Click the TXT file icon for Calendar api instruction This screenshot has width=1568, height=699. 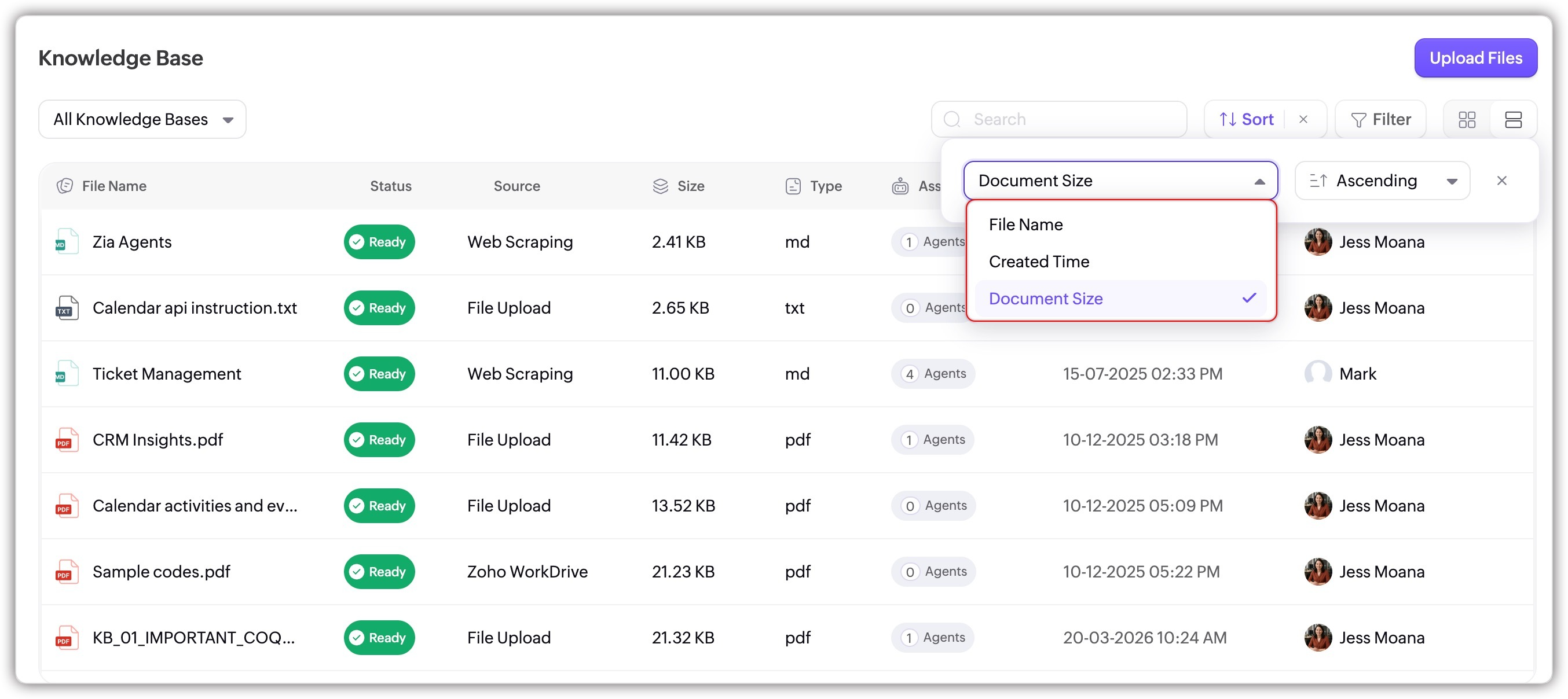point(67,308)
